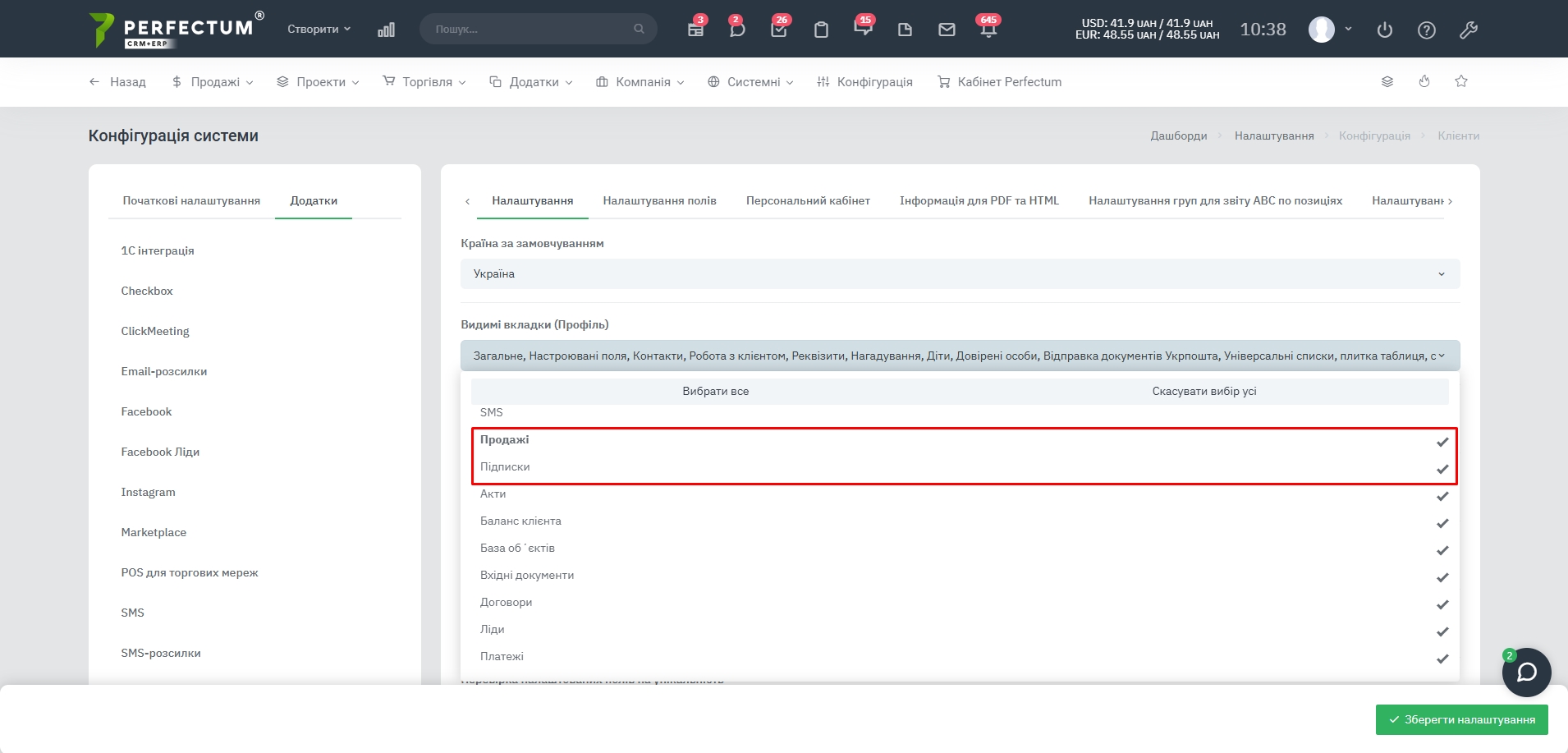
Task: Open the Початкові налаштування tab
Action: click(191, 200)
